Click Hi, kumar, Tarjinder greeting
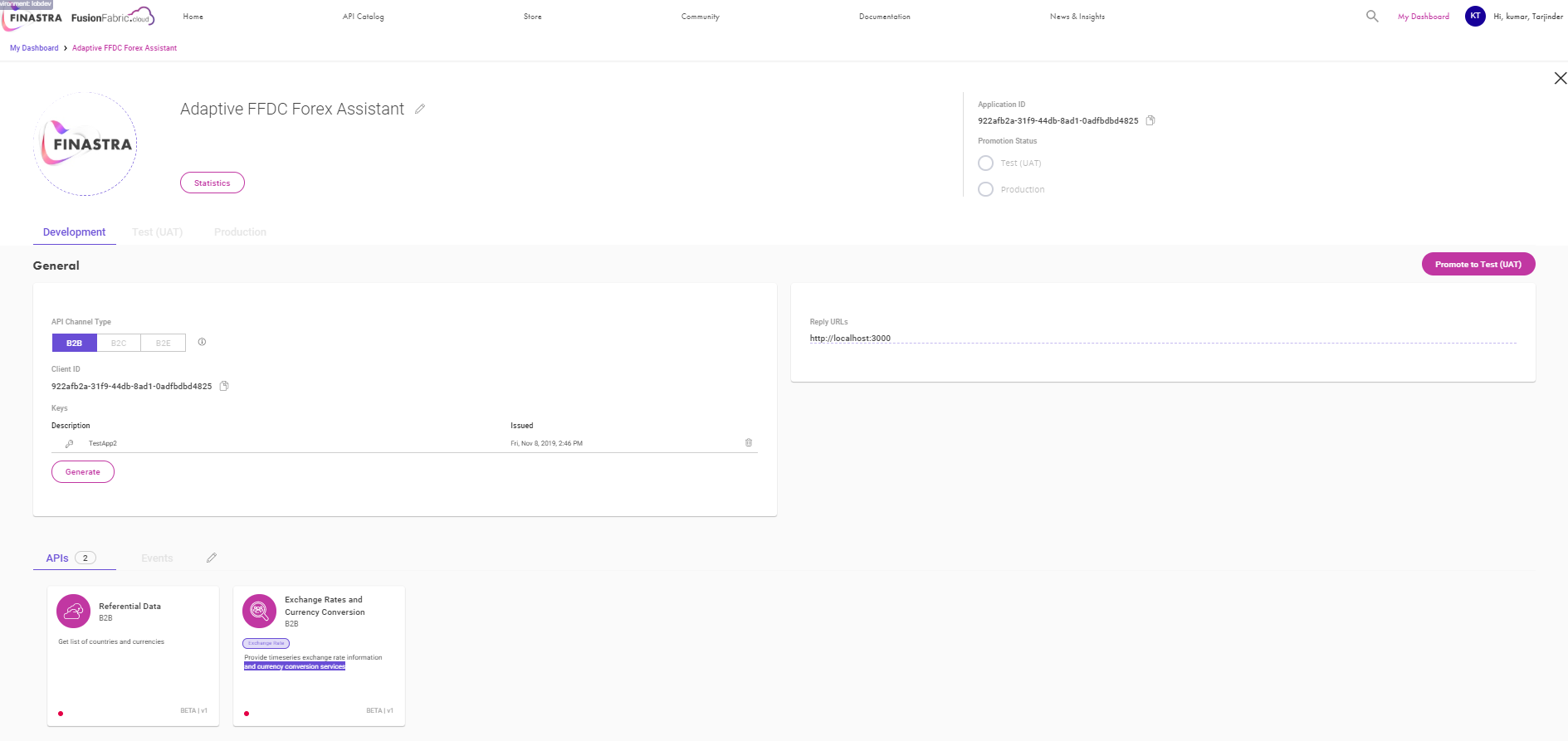1568x741 pixels. pyautogui.click(x=1528, y=17)
